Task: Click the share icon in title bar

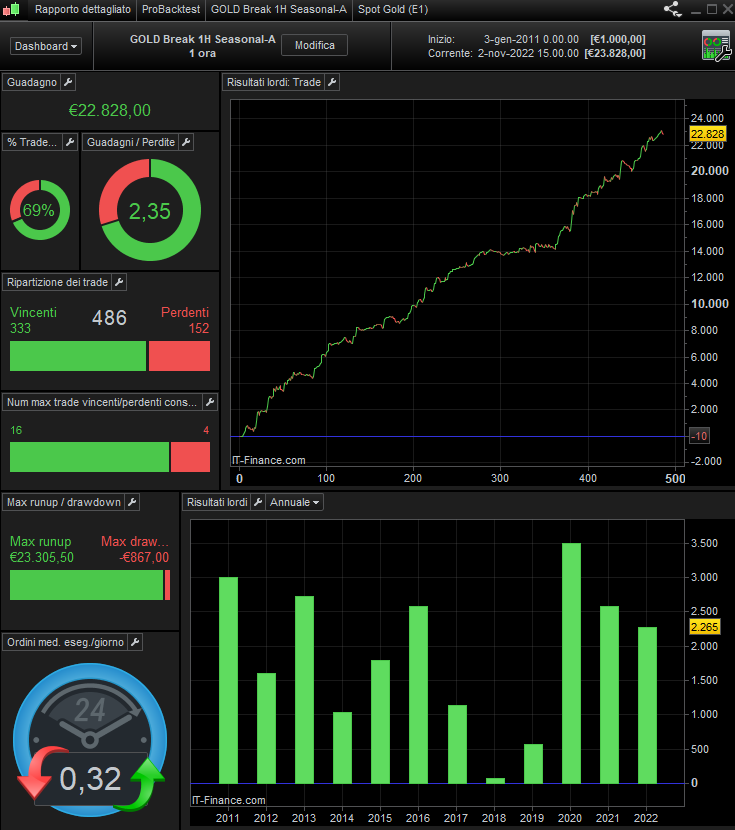Action: pos(673,9)
